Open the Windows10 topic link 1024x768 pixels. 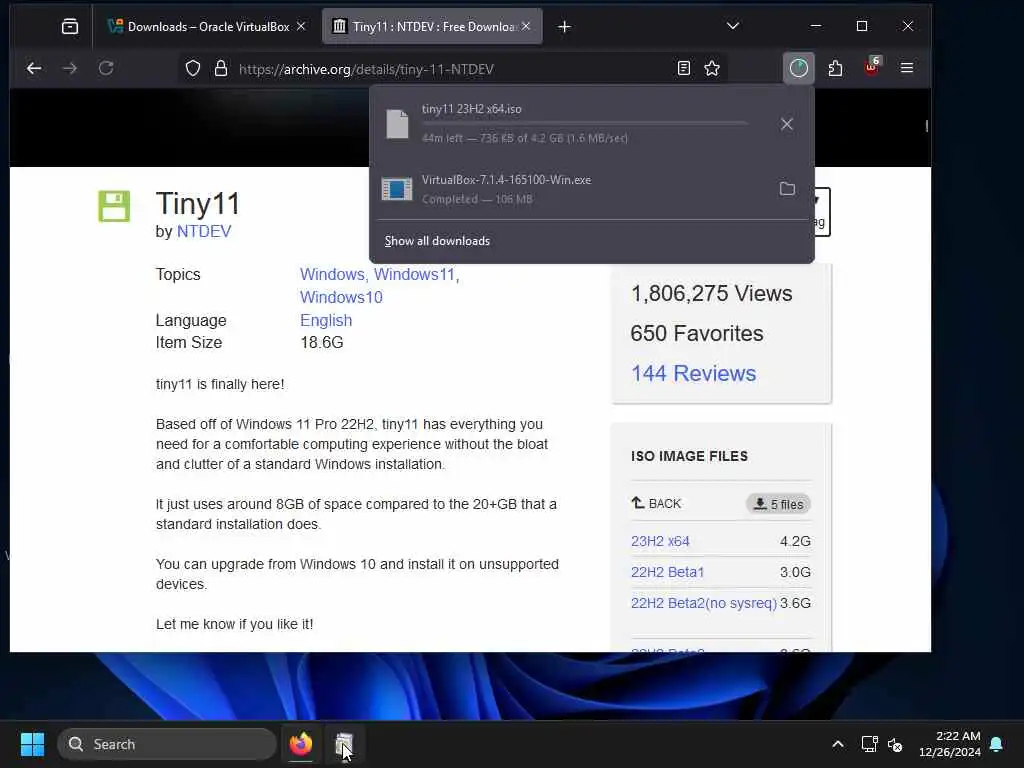341,297
